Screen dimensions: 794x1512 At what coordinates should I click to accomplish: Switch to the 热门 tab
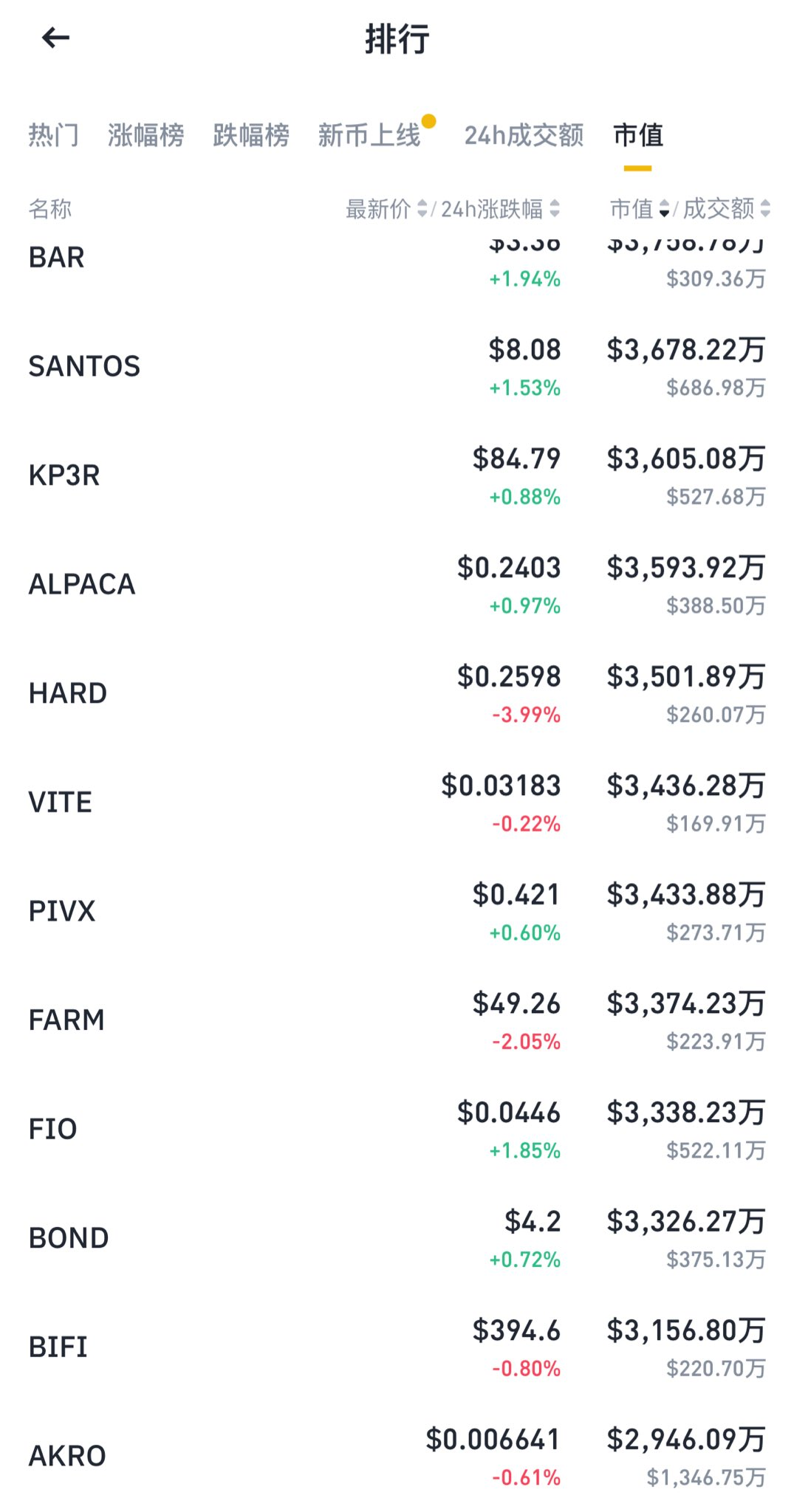[x=53, y=135]
